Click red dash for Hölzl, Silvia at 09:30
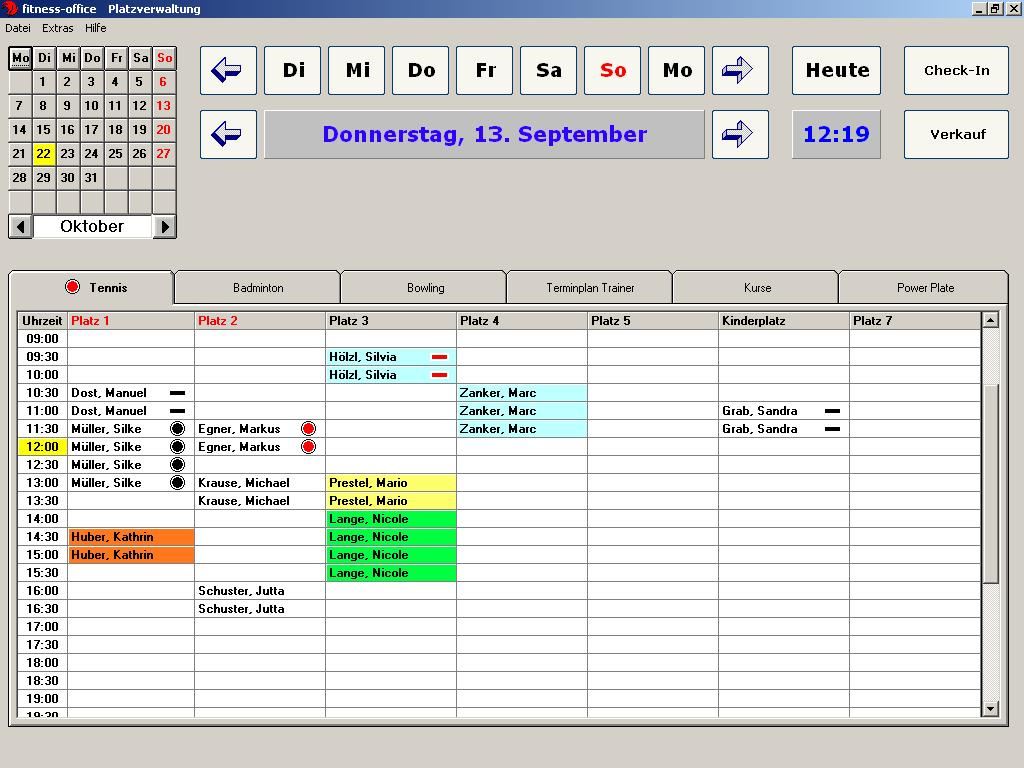Viewport: 1024px width, 768px height. click(x=440, y=357)
